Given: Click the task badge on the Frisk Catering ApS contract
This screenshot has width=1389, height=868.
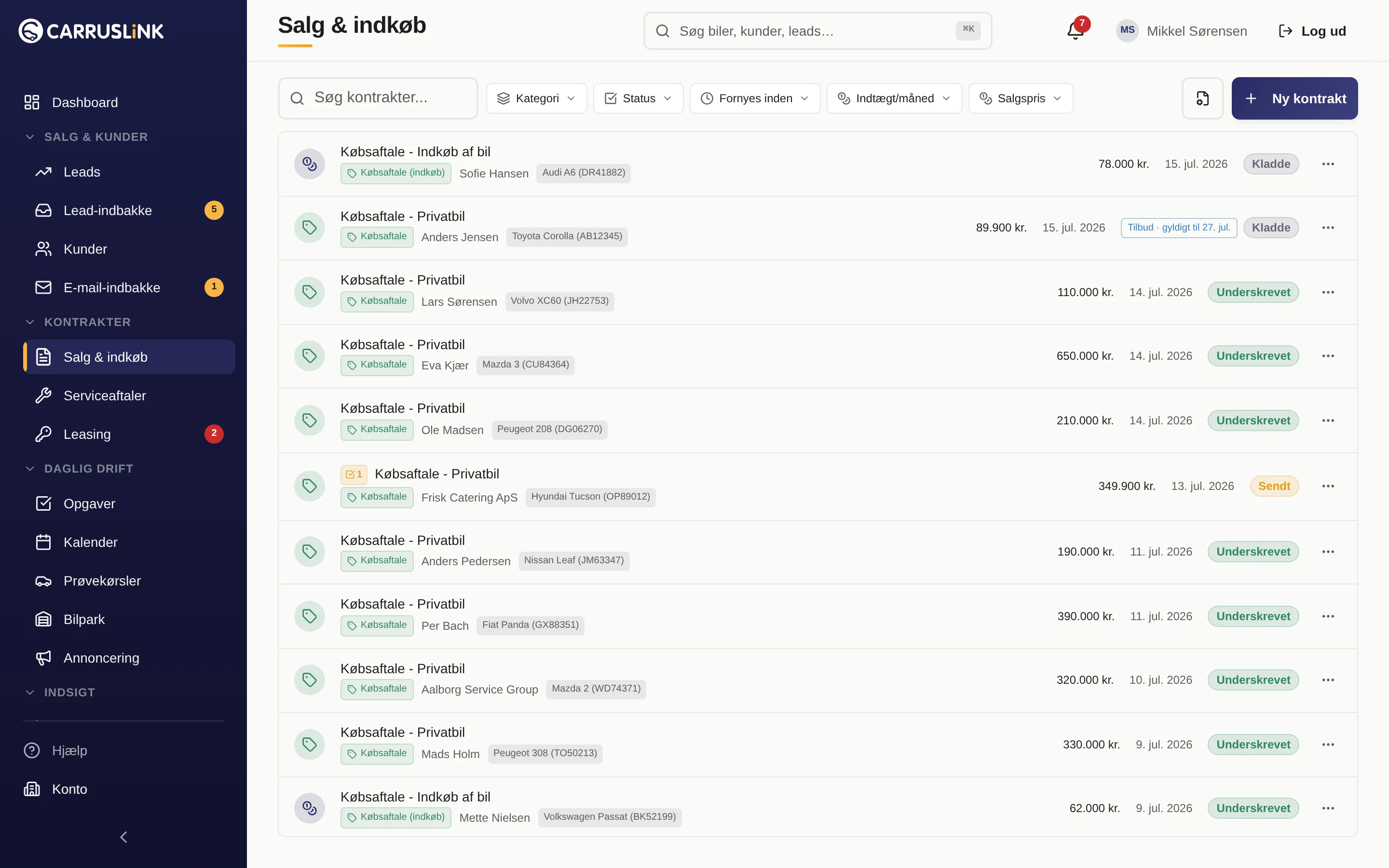Looking at the screenshot, I should coord(354,474).
